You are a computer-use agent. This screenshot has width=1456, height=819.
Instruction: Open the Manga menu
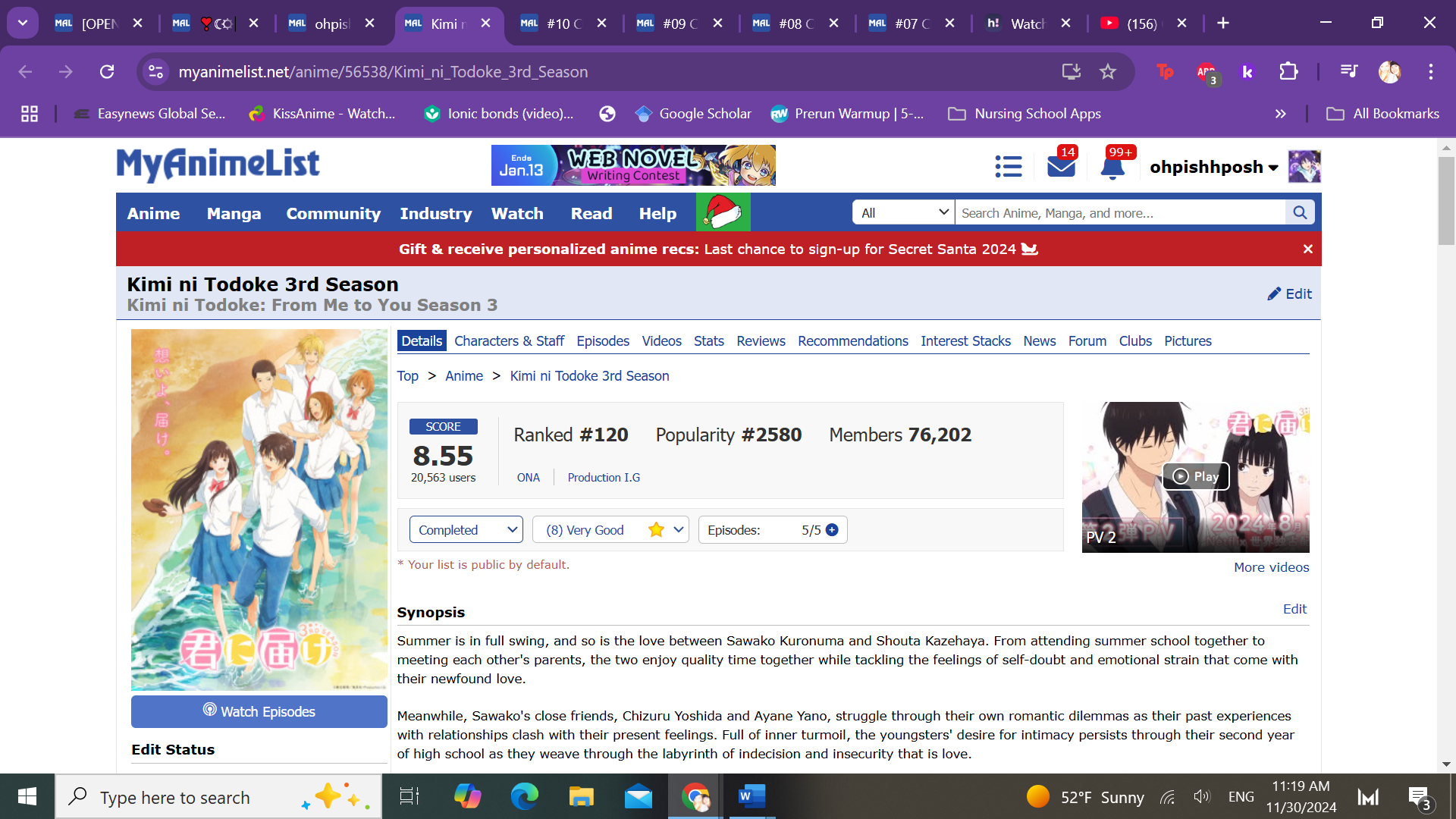pyautogui.click(x=234, y=214)
